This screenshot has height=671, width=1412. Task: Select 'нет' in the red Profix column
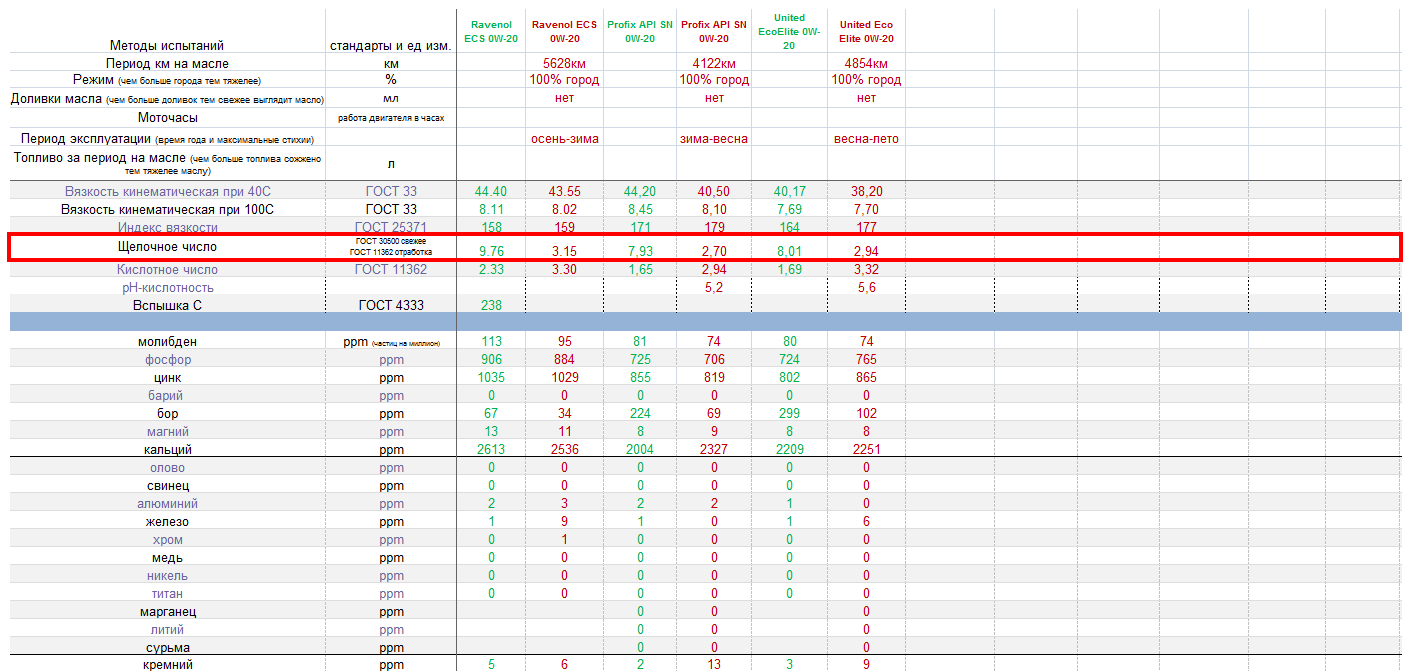[714, 98]
